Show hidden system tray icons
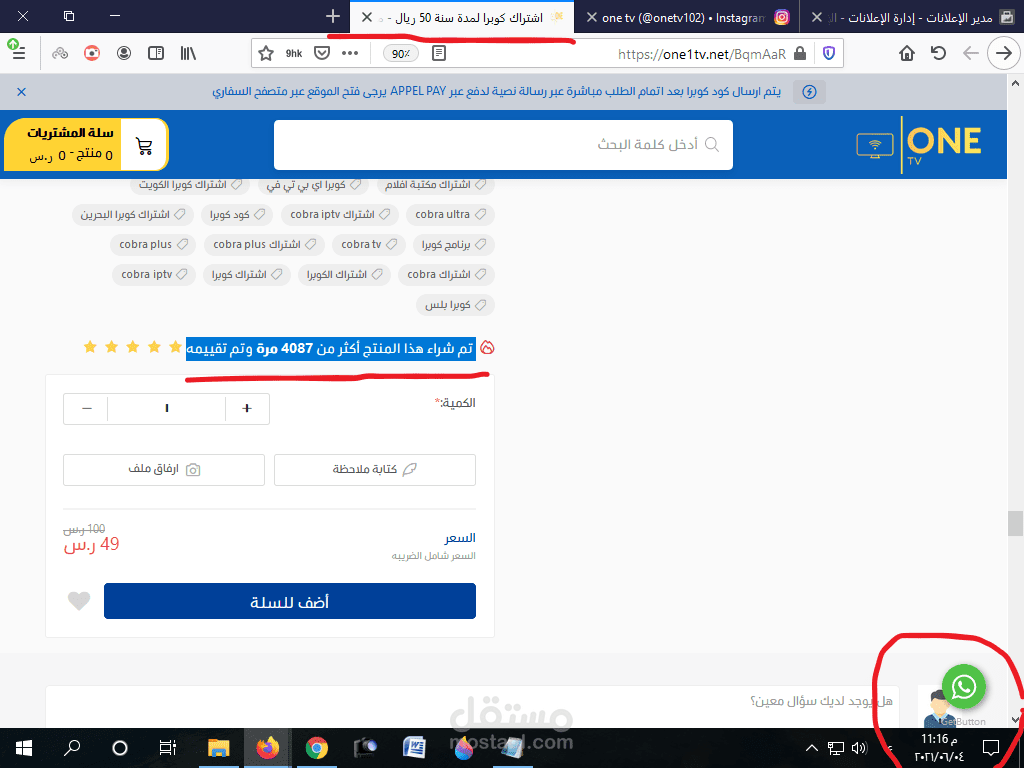Viewport: 1024px width, 768px height. tap(811, 748)
